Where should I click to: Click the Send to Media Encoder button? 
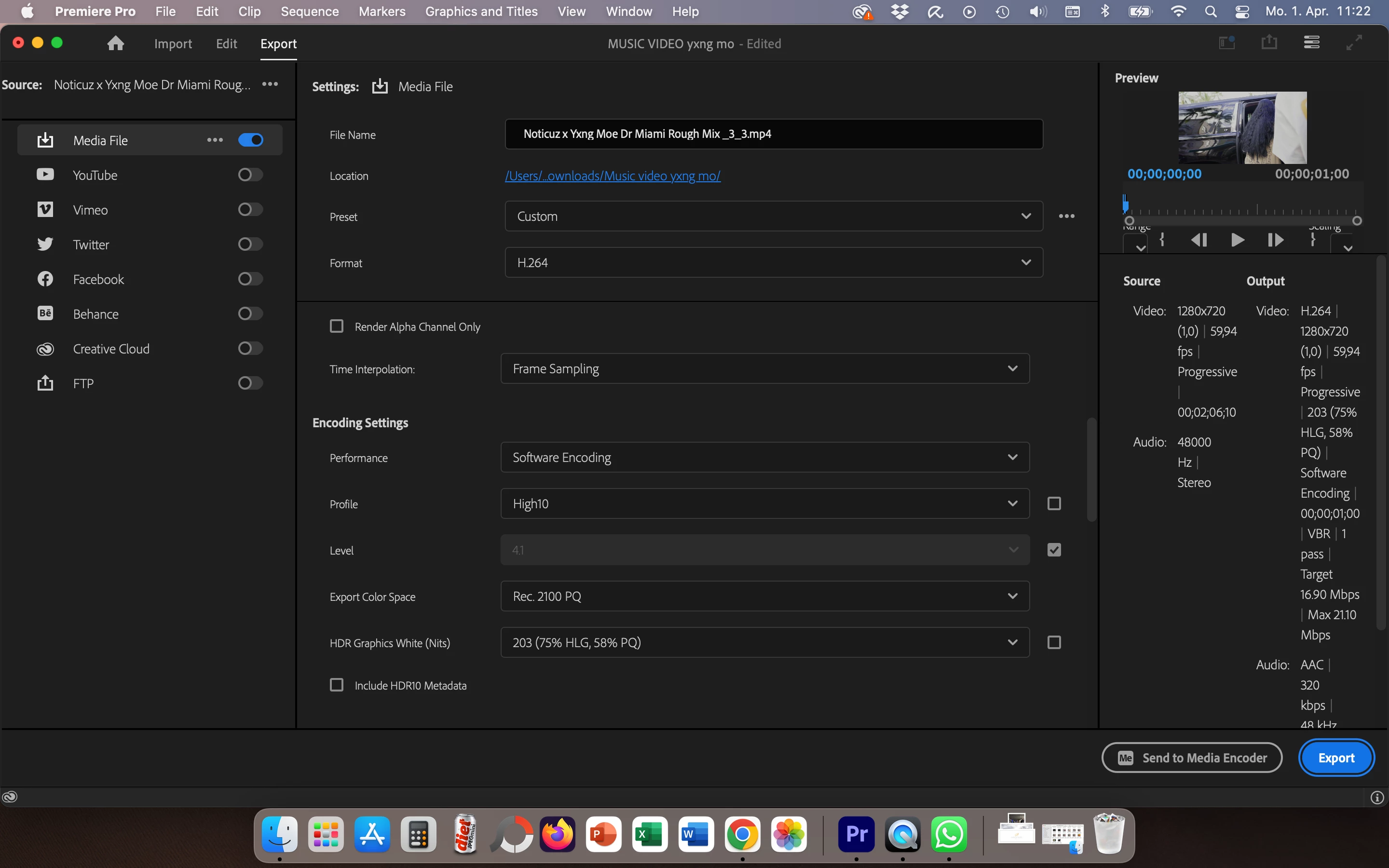point(1192,758)
